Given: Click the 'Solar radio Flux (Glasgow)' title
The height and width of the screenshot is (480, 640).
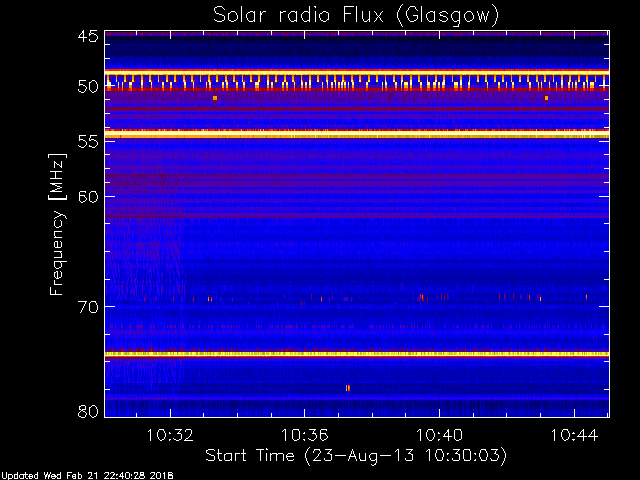Looking at the screenshot, I should [x=356, y=14].
